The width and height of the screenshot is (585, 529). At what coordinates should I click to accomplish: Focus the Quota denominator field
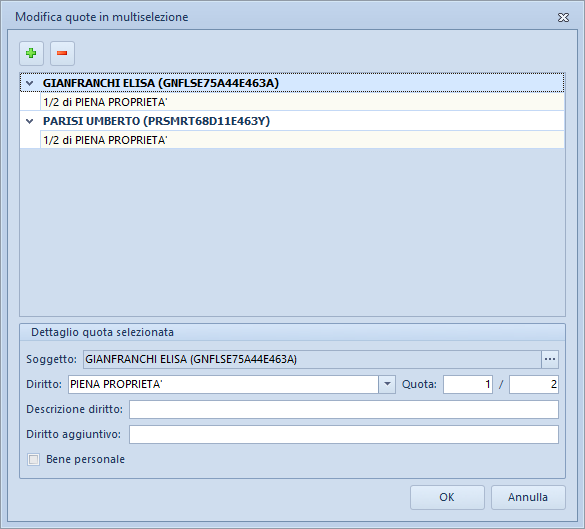click(534, 384)
